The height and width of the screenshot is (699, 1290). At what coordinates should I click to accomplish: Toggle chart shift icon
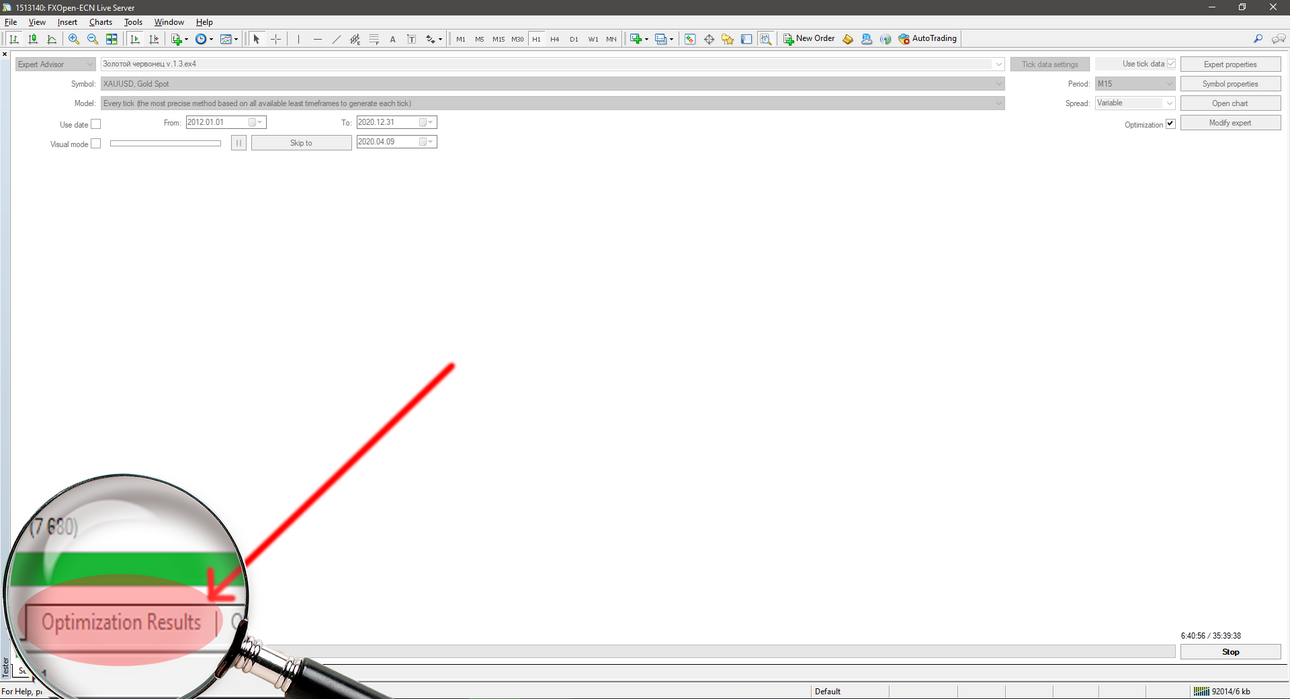(x=154, y=39)
